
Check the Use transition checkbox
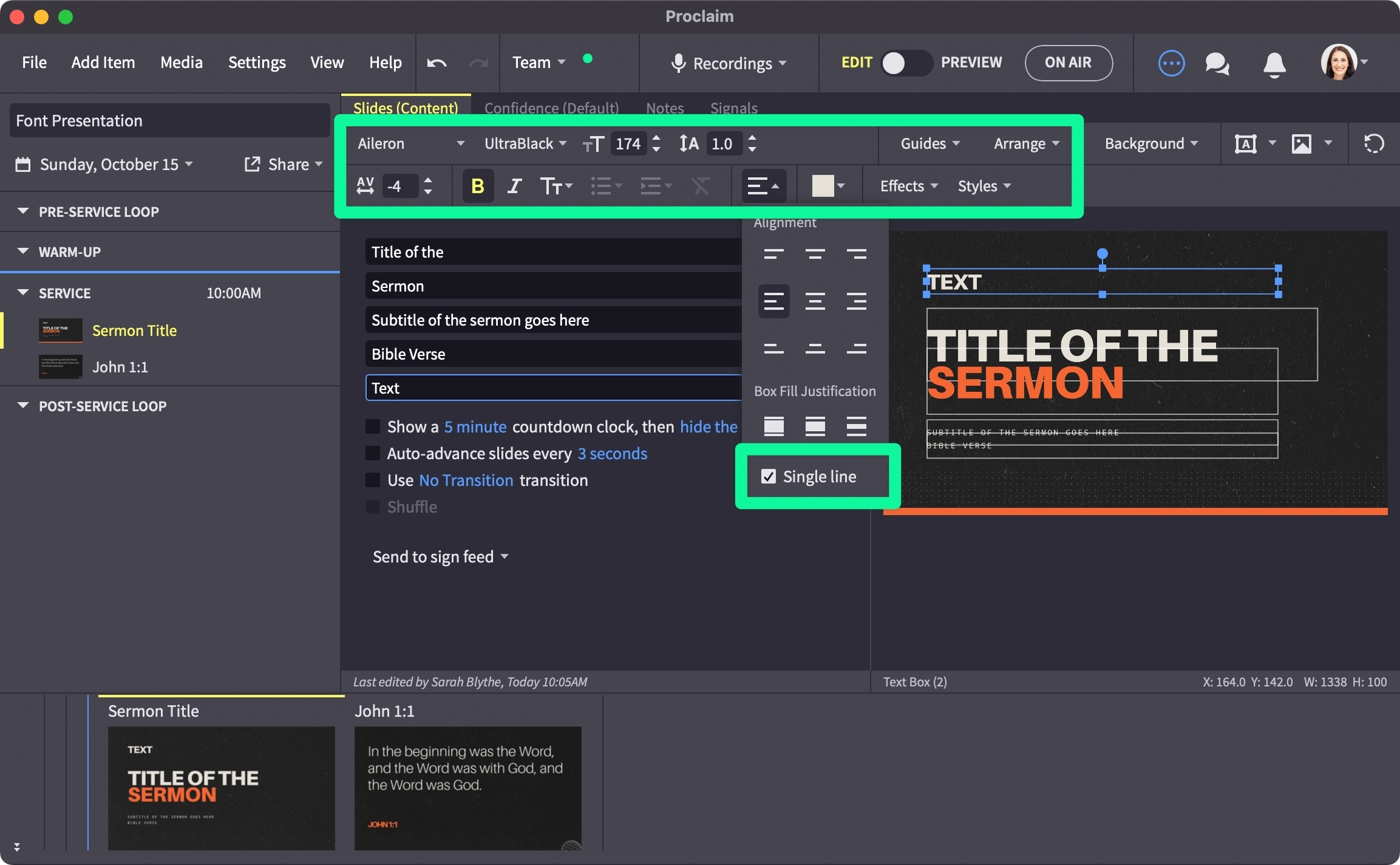(373, 480)
